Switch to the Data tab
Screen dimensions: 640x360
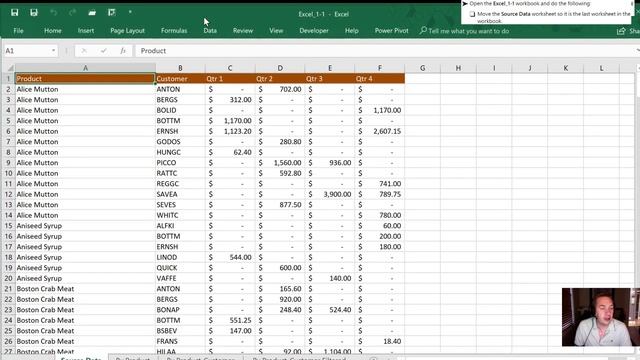pyautogui.click(x=210, y=31)
